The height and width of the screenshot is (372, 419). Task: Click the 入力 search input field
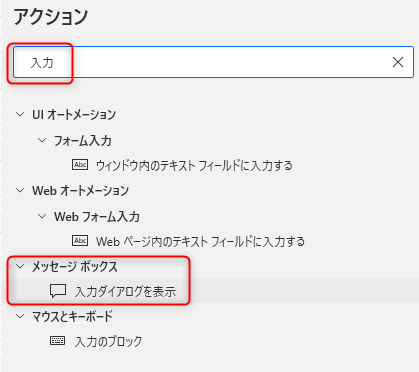[x=213, y=62]
